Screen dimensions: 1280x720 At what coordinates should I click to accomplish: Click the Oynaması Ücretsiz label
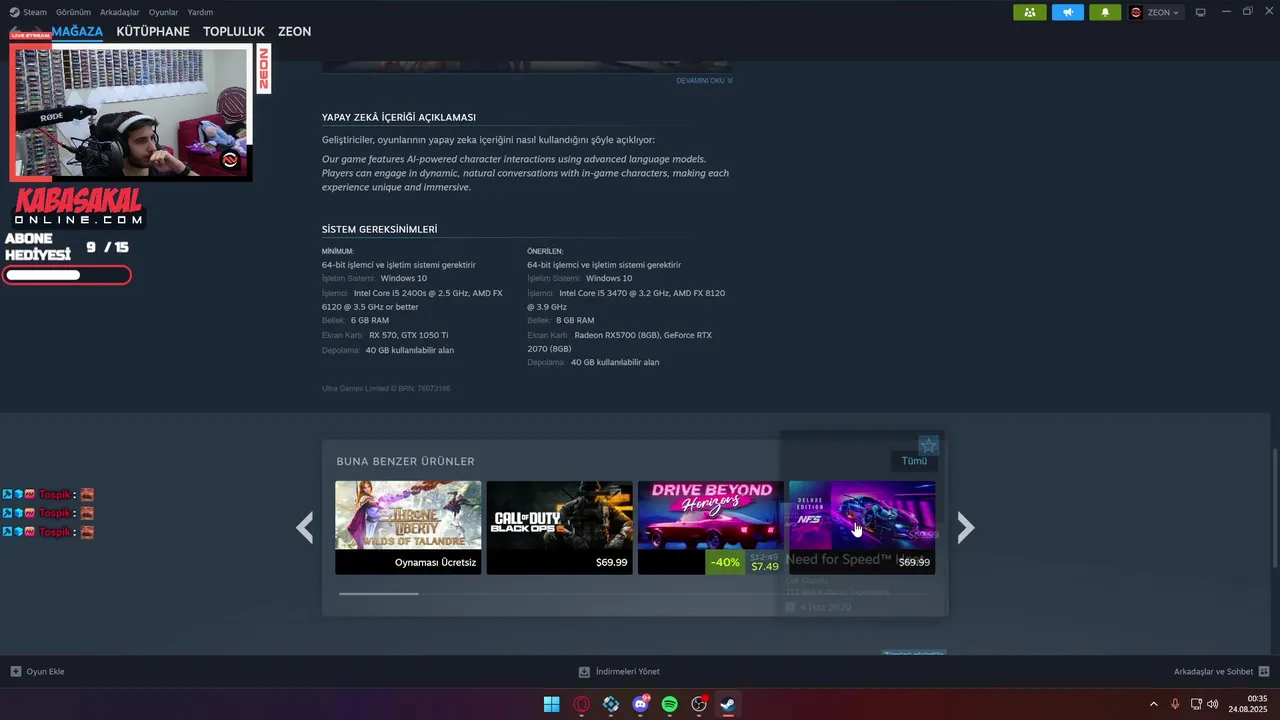pyautogui.click(x=436, y=563)
